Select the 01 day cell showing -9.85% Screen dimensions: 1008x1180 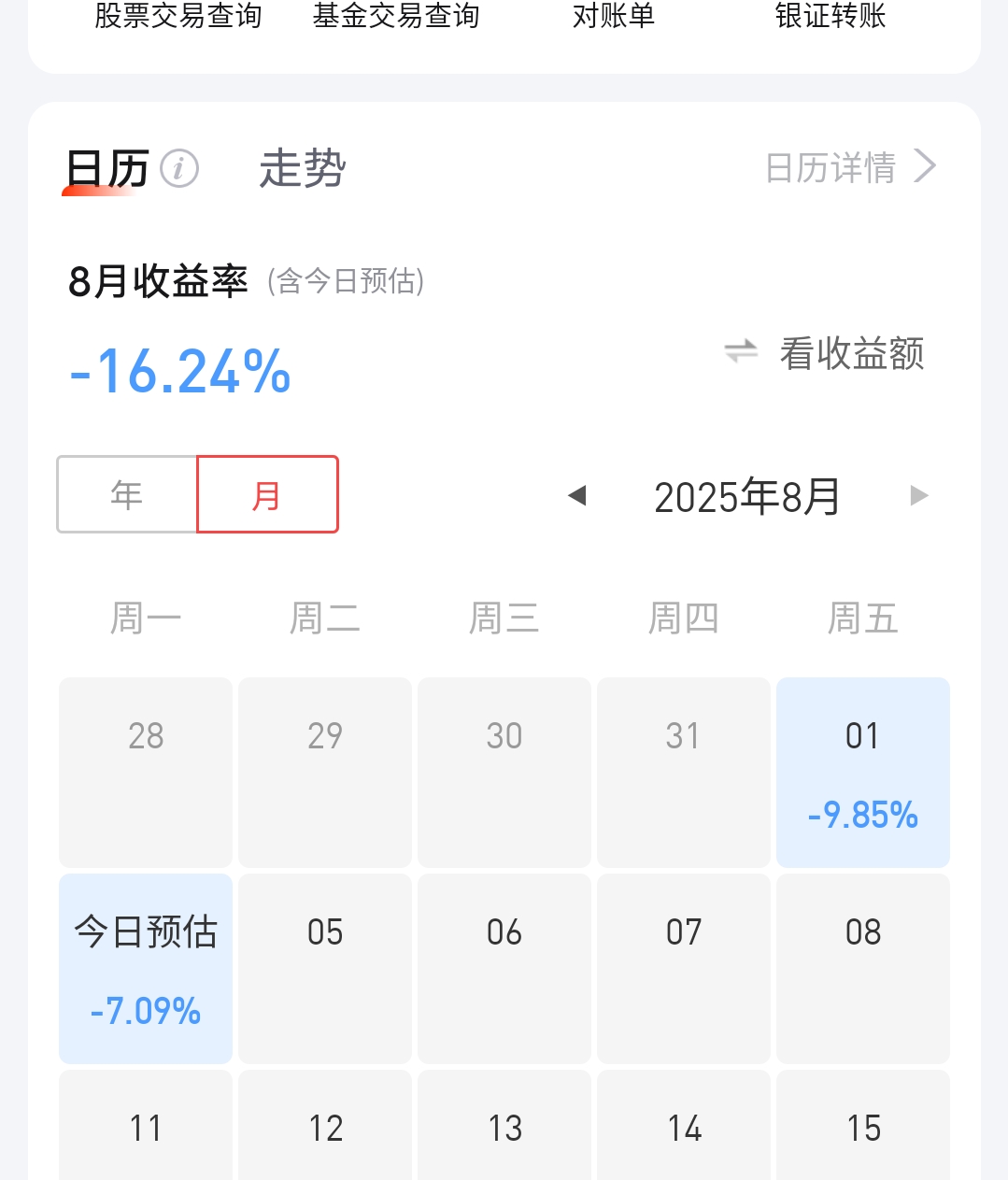pos(863,773)
